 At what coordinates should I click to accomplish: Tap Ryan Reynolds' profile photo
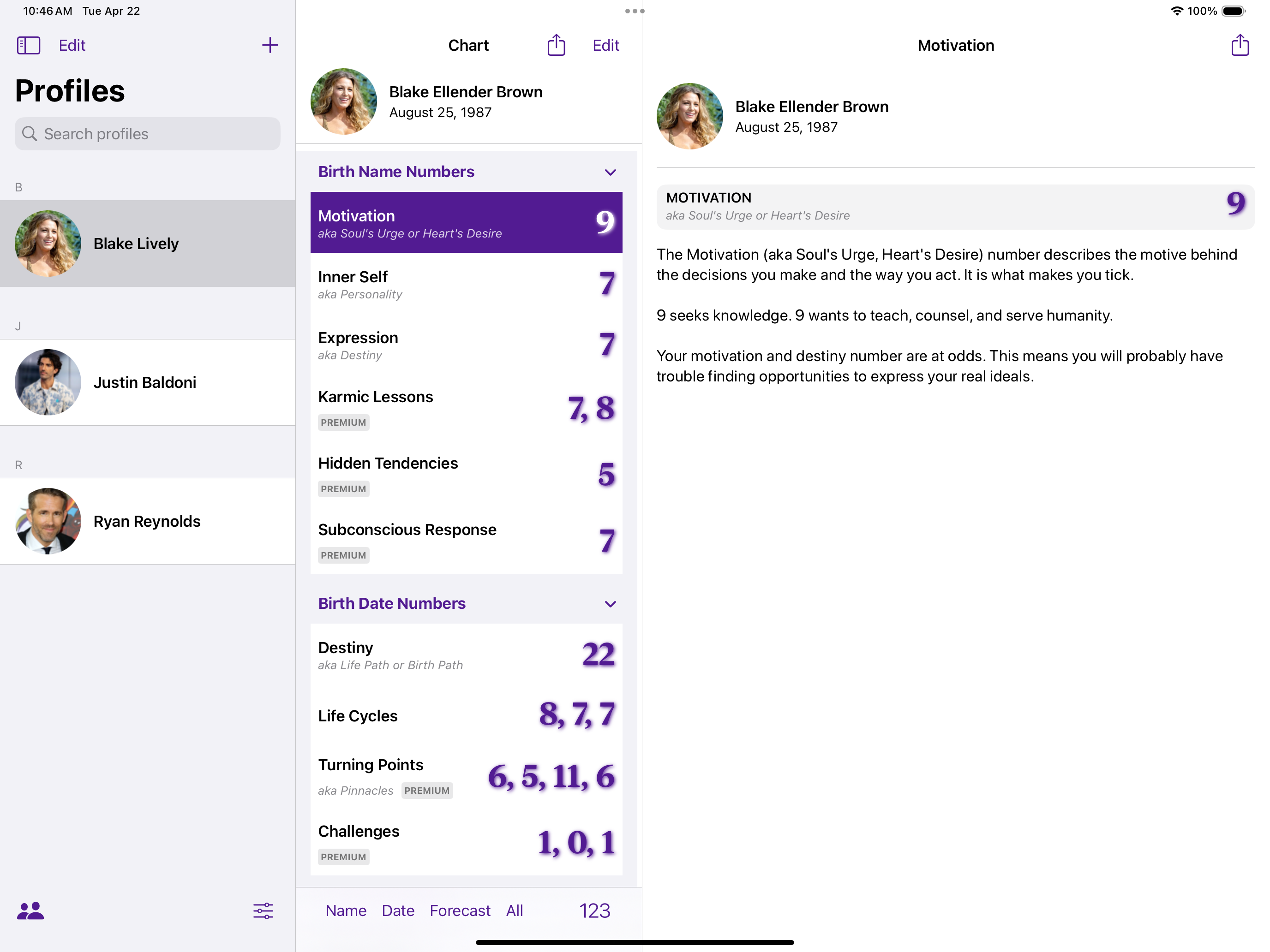pos(48,521)
